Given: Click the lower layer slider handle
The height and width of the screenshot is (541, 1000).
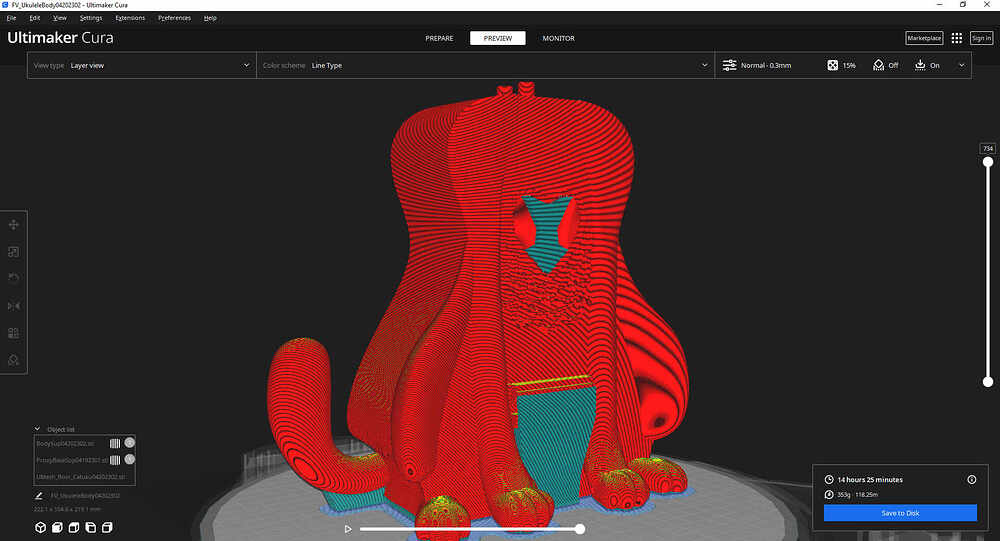Looking at the screenshot, I should [x=988, y=382].
